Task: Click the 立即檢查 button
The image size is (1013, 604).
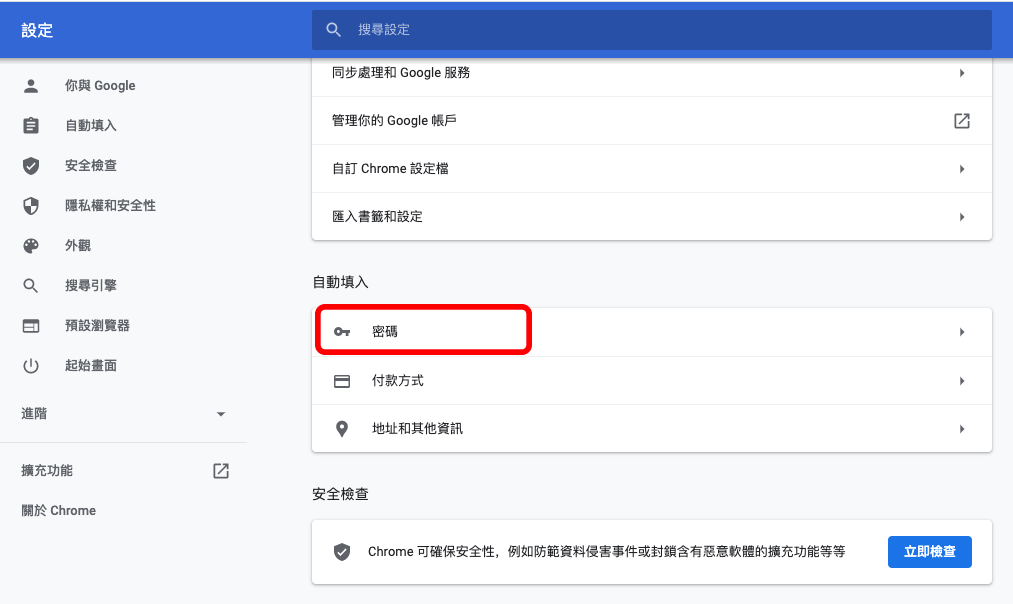Action: pos(930,552)
